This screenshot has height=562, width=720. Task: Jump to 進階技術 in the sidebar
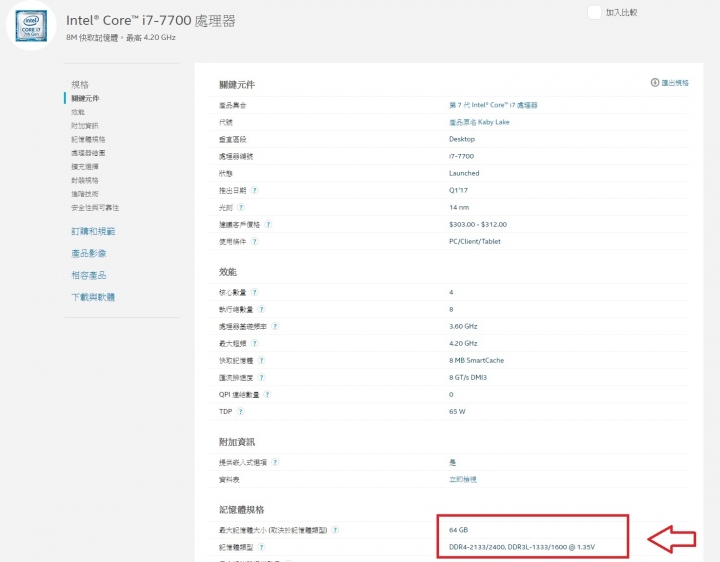[x=85, y=194]
